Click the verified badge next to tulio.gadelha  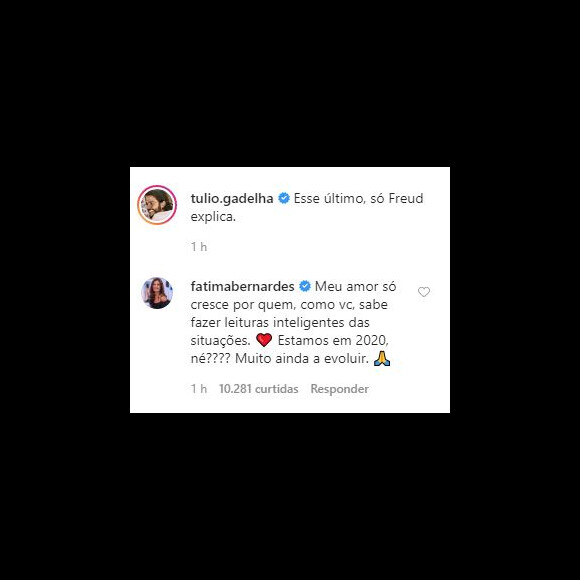click(284, 198)
